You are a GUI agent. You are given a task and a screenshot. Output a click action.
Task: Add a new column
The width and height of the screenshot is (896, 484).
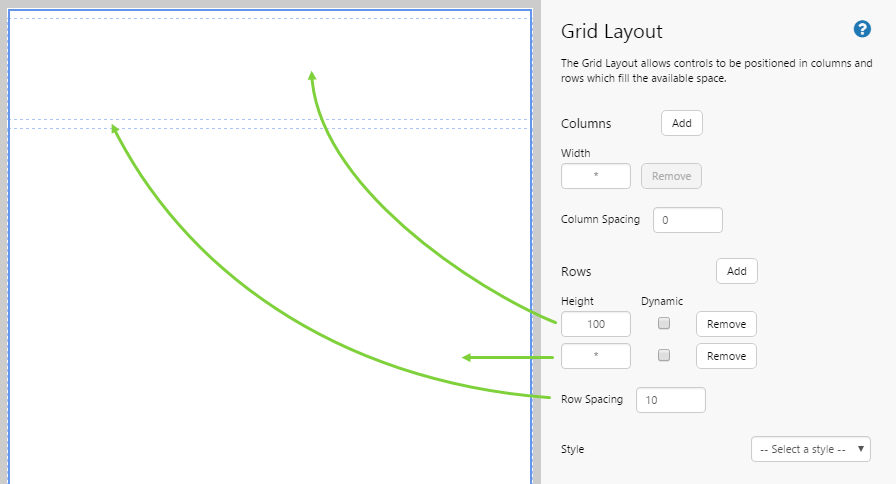pyautogui.click(x=681, y=123)
